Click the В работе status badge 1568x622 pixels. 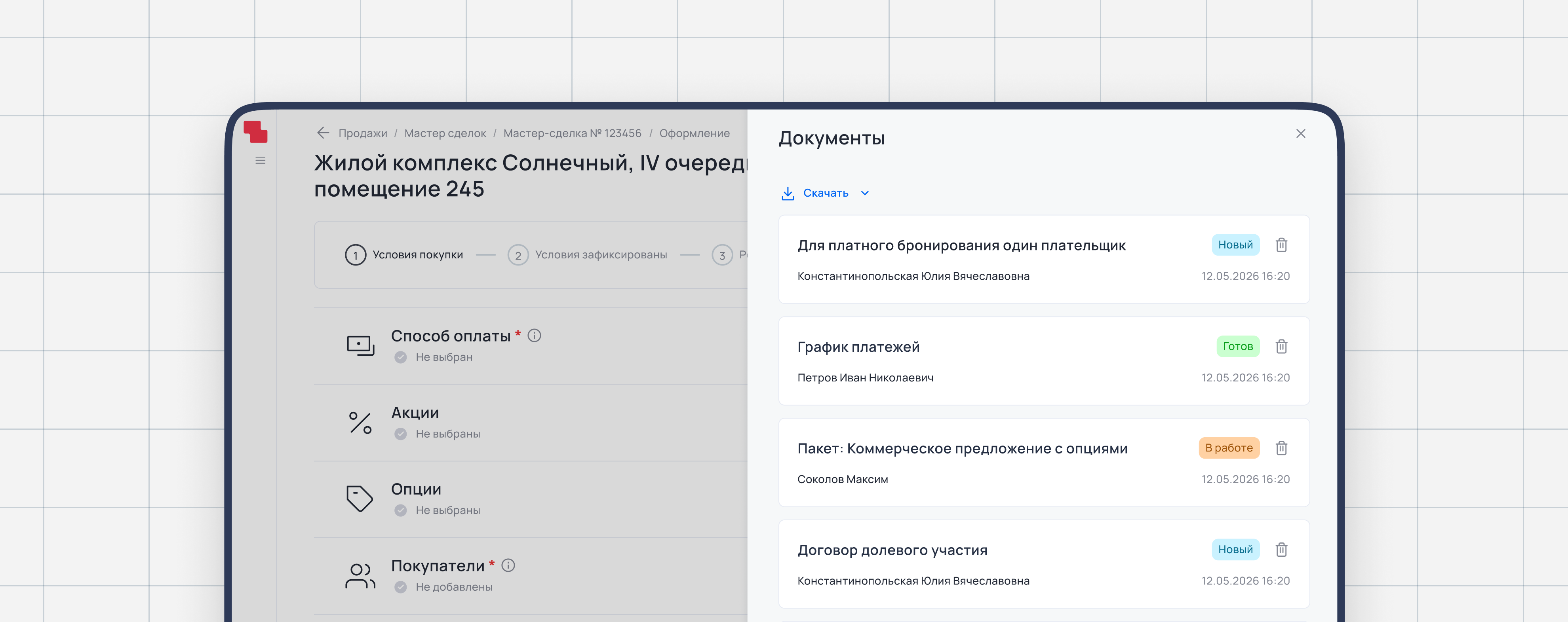1229,448
